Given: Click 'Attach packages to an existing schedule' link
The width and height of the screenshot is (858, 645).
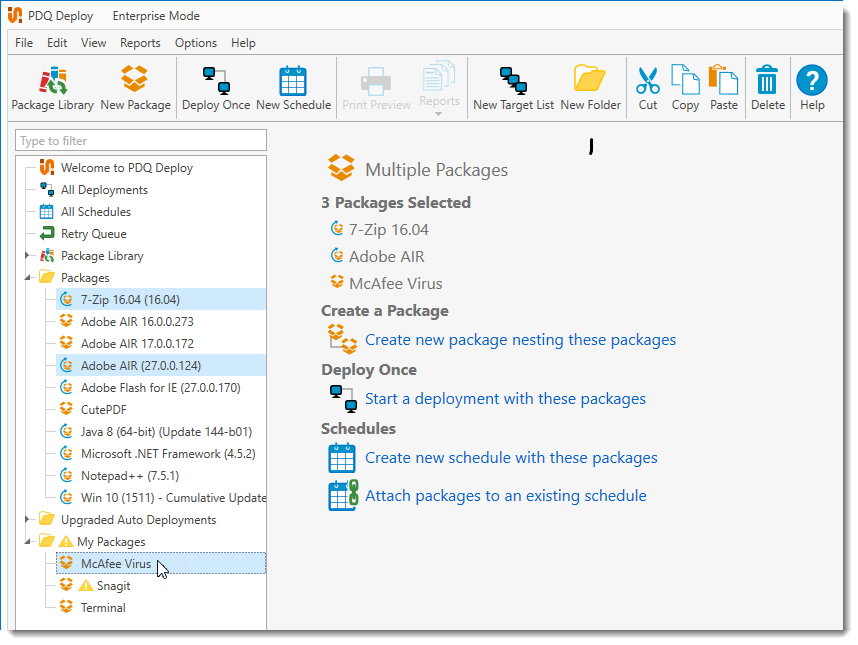Looking at the screenshot, I should pyautogui.click(x=505, y=496).
